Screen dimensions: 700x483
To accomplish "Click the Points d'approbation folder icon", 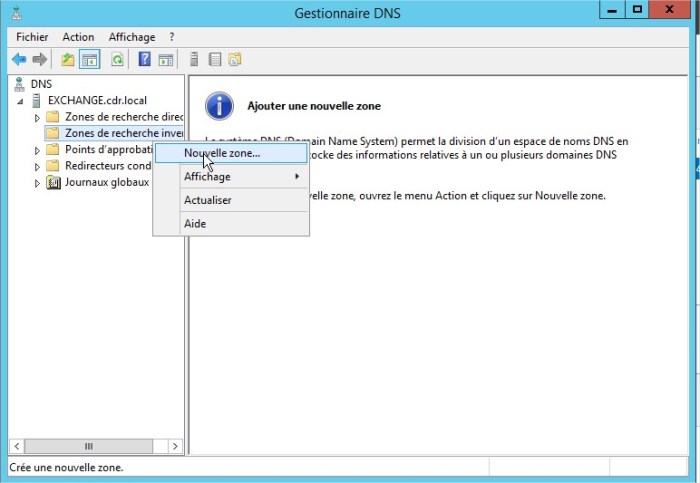I will [53, 150].
